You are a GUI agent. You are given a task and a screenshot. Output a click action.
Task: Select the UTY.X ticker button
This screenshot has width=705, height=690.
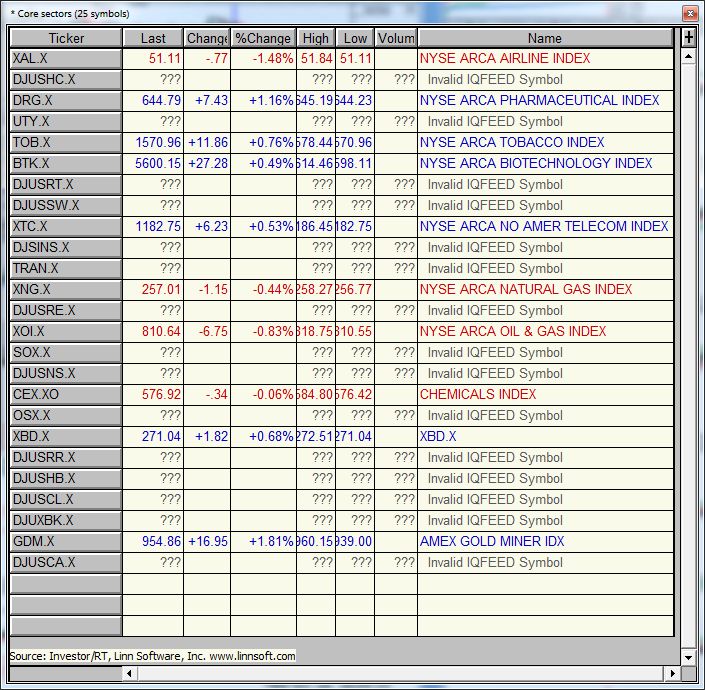point(66,121)
